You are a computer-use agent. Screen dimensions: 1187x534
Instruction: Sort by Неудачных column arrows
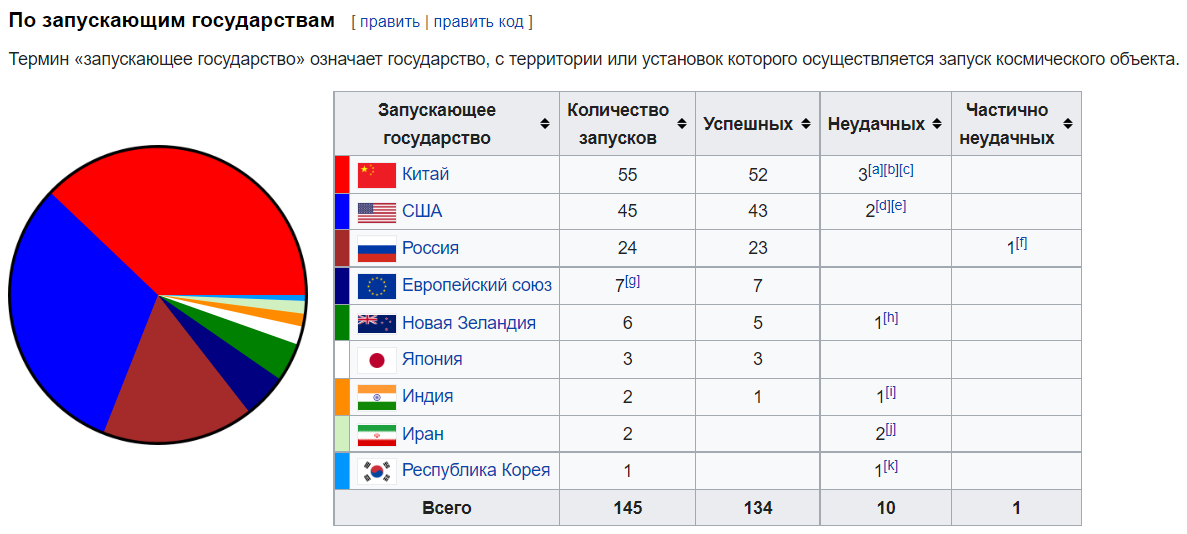point(937,123)
